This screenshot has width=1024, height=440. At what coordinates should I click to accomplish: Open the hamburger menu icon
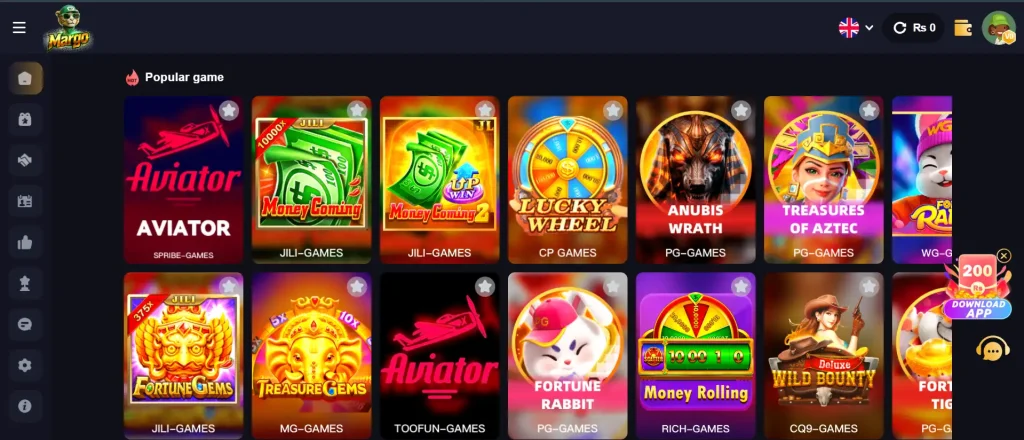20,27
